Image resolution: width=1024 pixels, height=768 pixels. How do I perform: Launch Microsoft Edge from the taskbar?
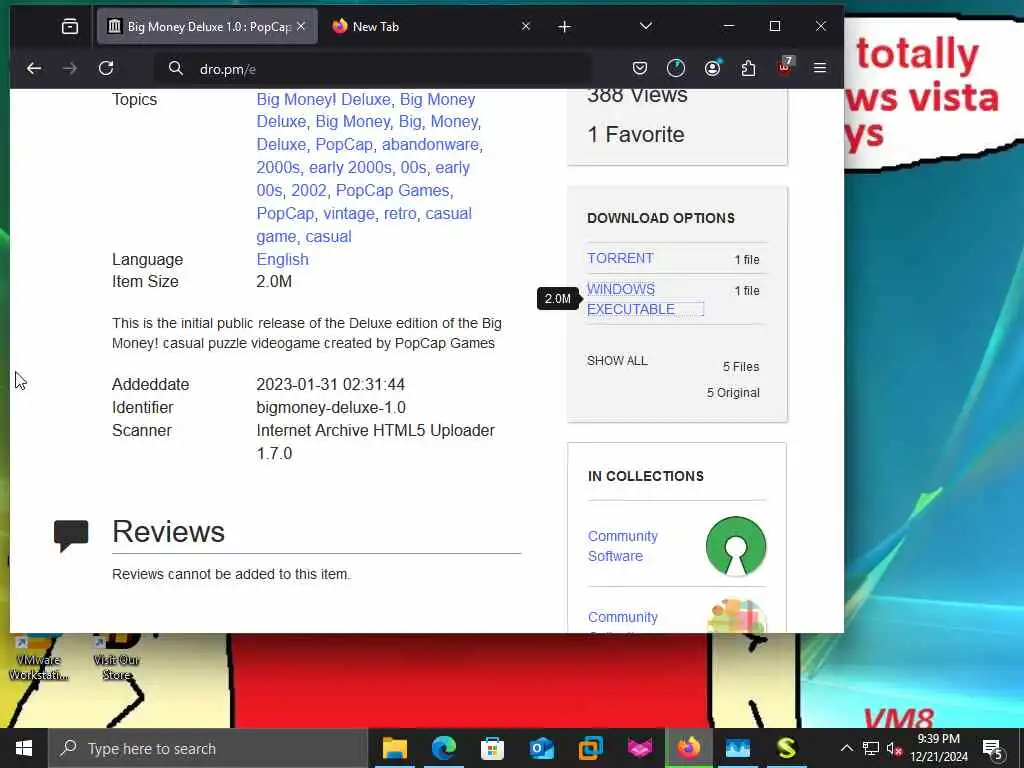point(443,748)
